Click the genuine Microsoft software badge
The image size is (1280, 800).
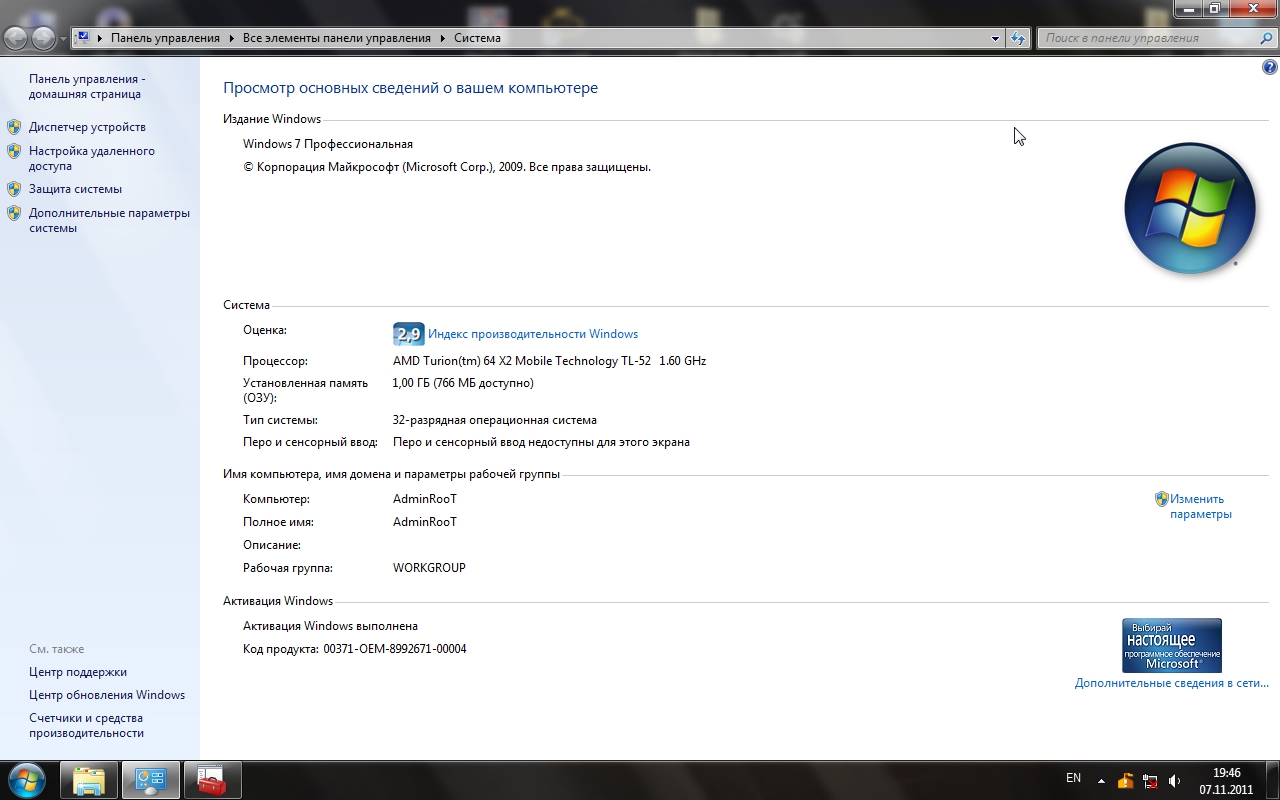click(1172, 645)
